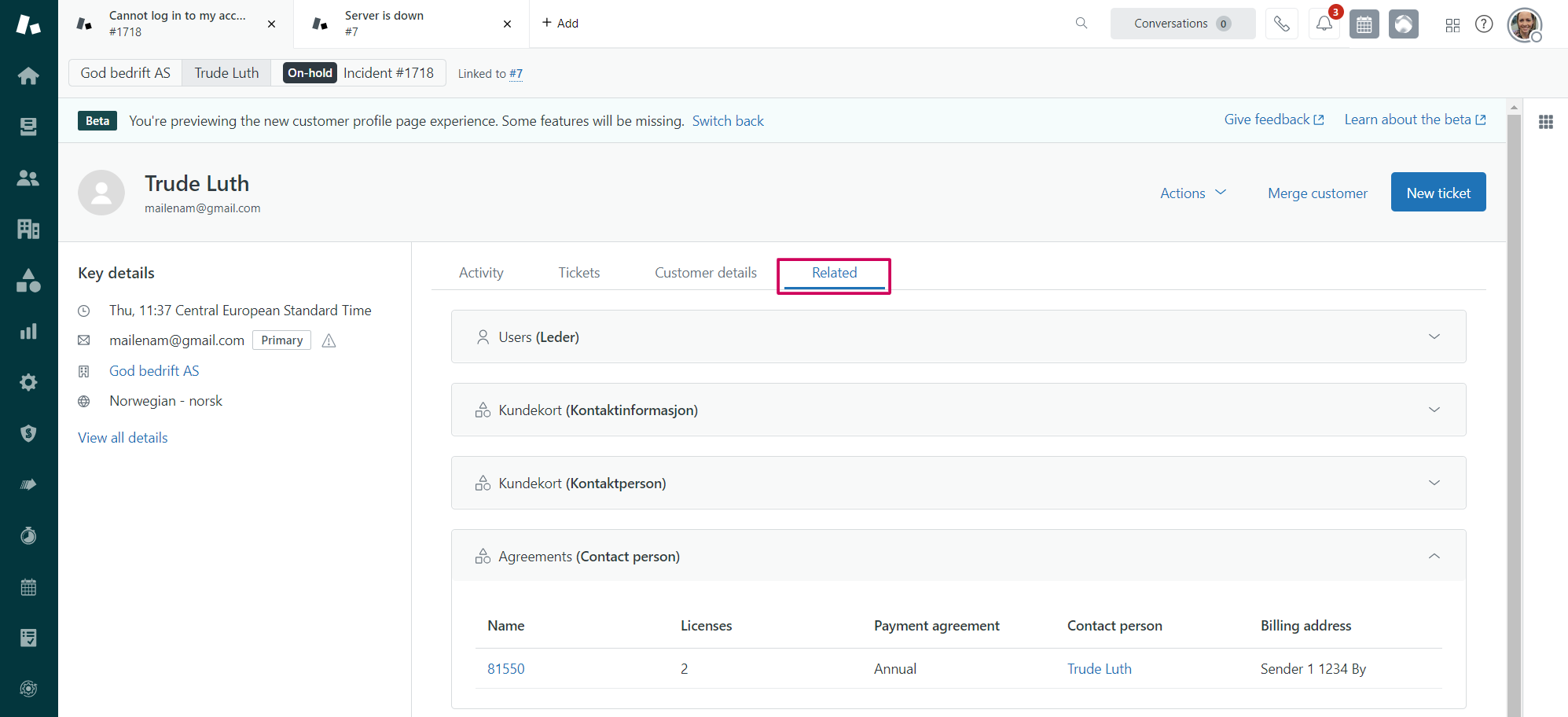
Task: Open the Settings gear in the sidebar
Action: [x=28, y=382]
